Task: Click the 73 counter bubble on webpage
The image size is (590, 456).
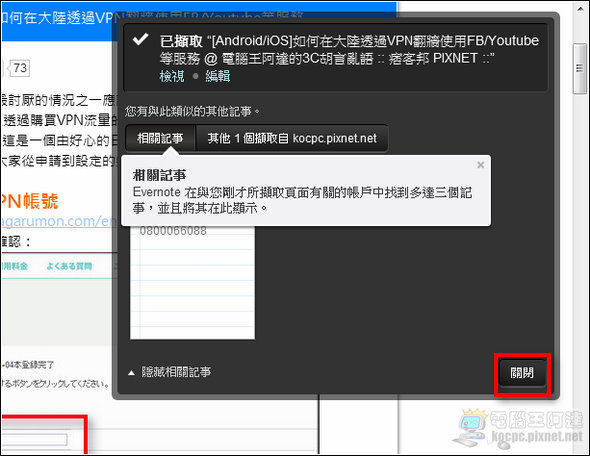Action: [19, 68]
